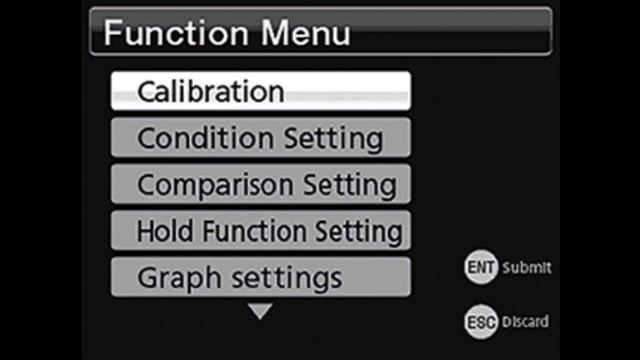Click the down triangle below Graph settings

(260, 311)
